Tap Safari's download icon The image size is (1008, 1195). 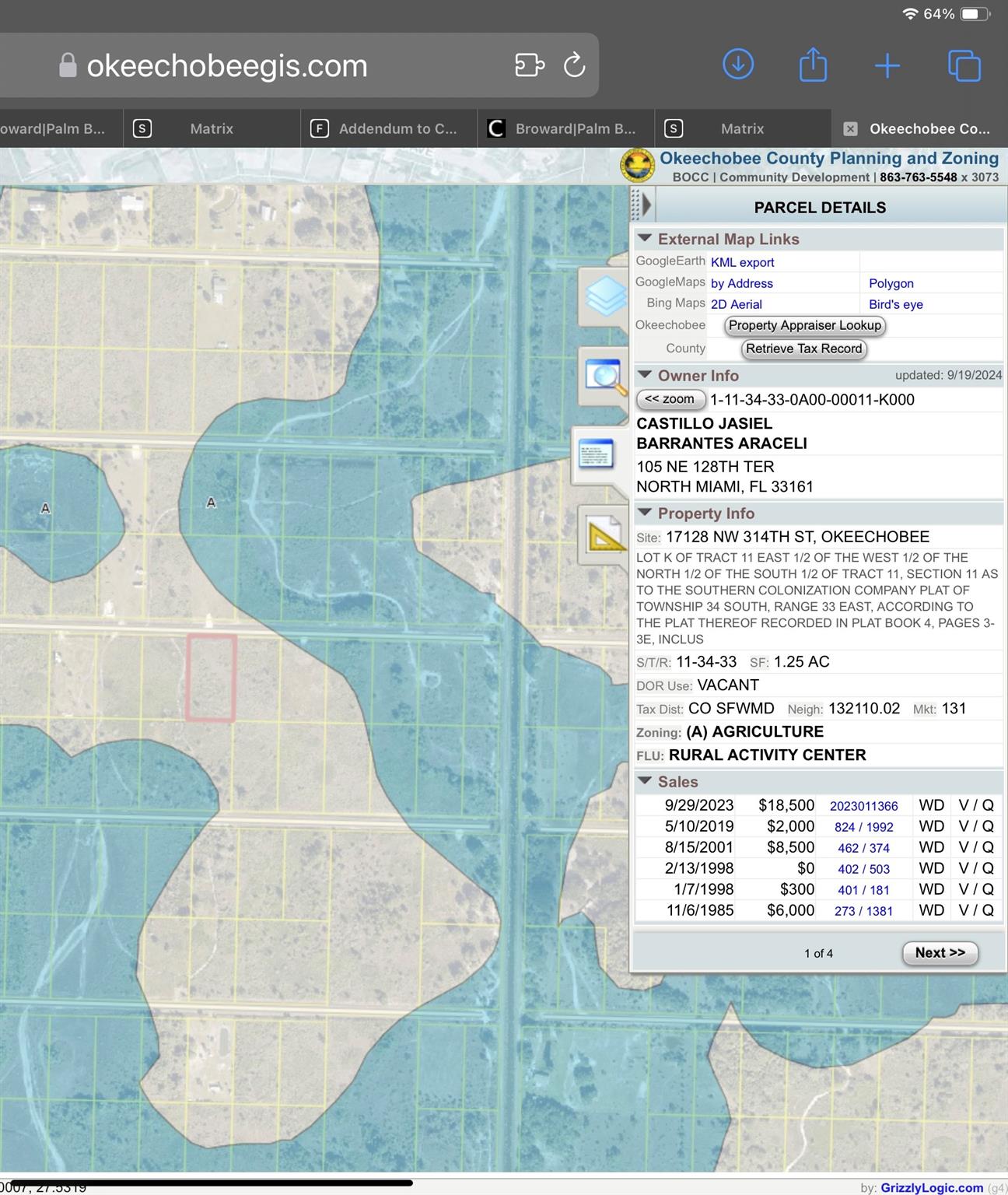pyautogui.click(x=737, y=65)
